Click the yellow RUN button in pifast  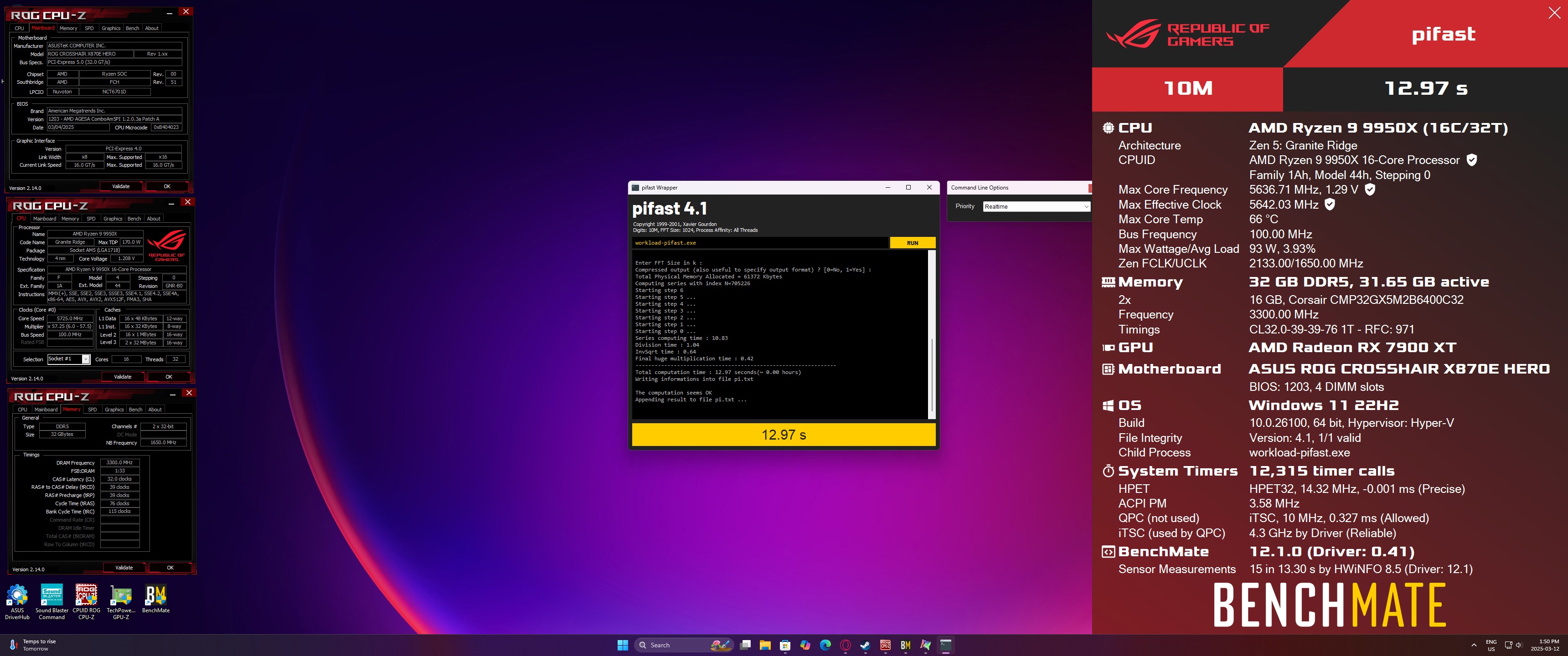913,243
